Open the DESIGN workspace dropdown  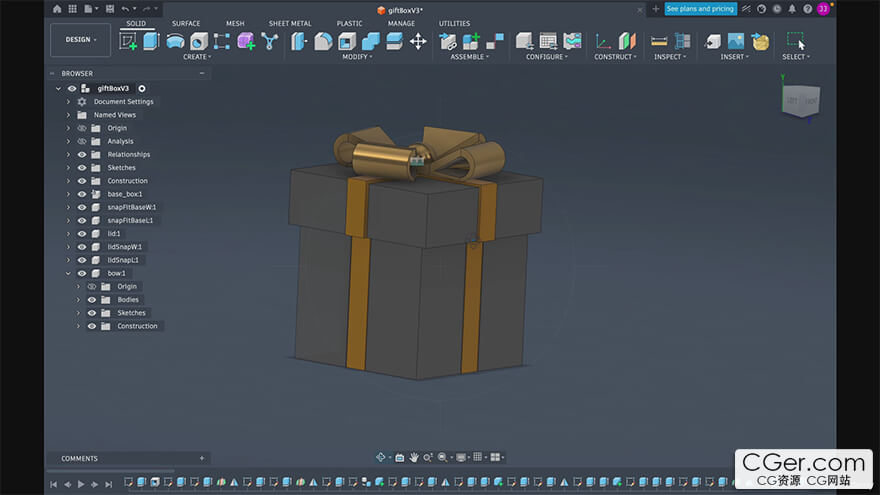[x=80, y=40]
